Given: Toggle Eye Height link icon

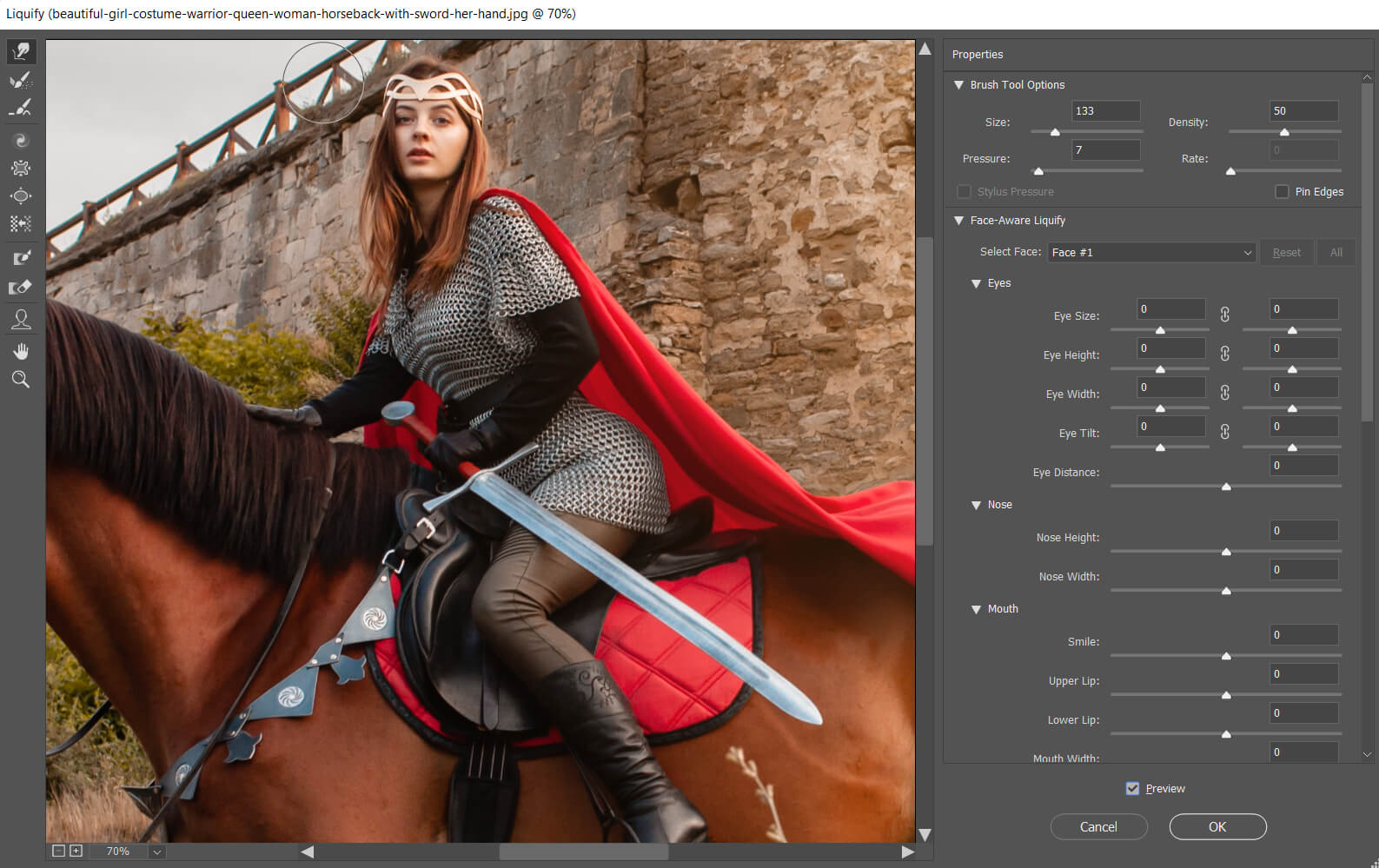Looking at the screenshot, I should point(1224,354).
